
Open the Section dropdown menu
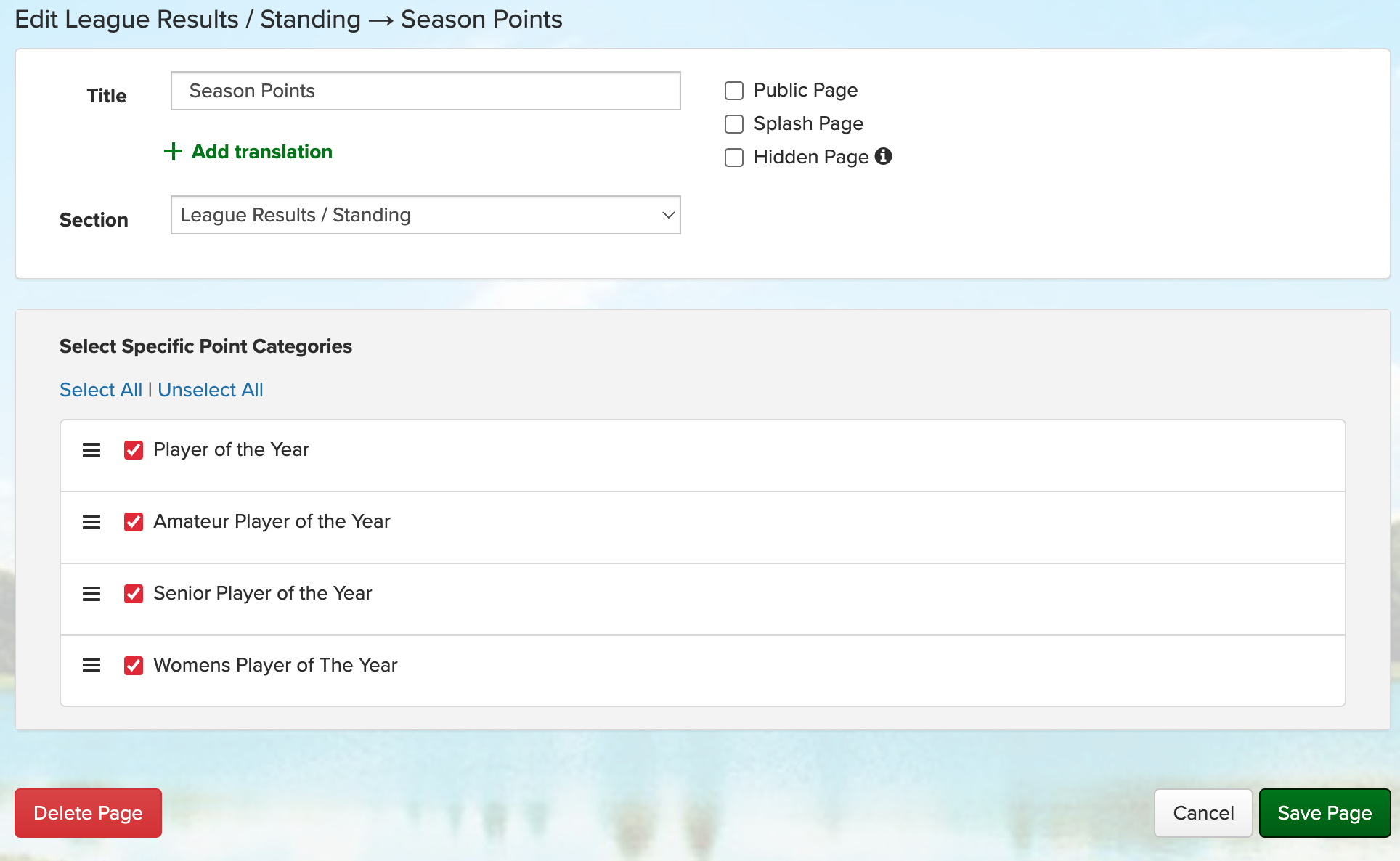[x=426, y=215]
